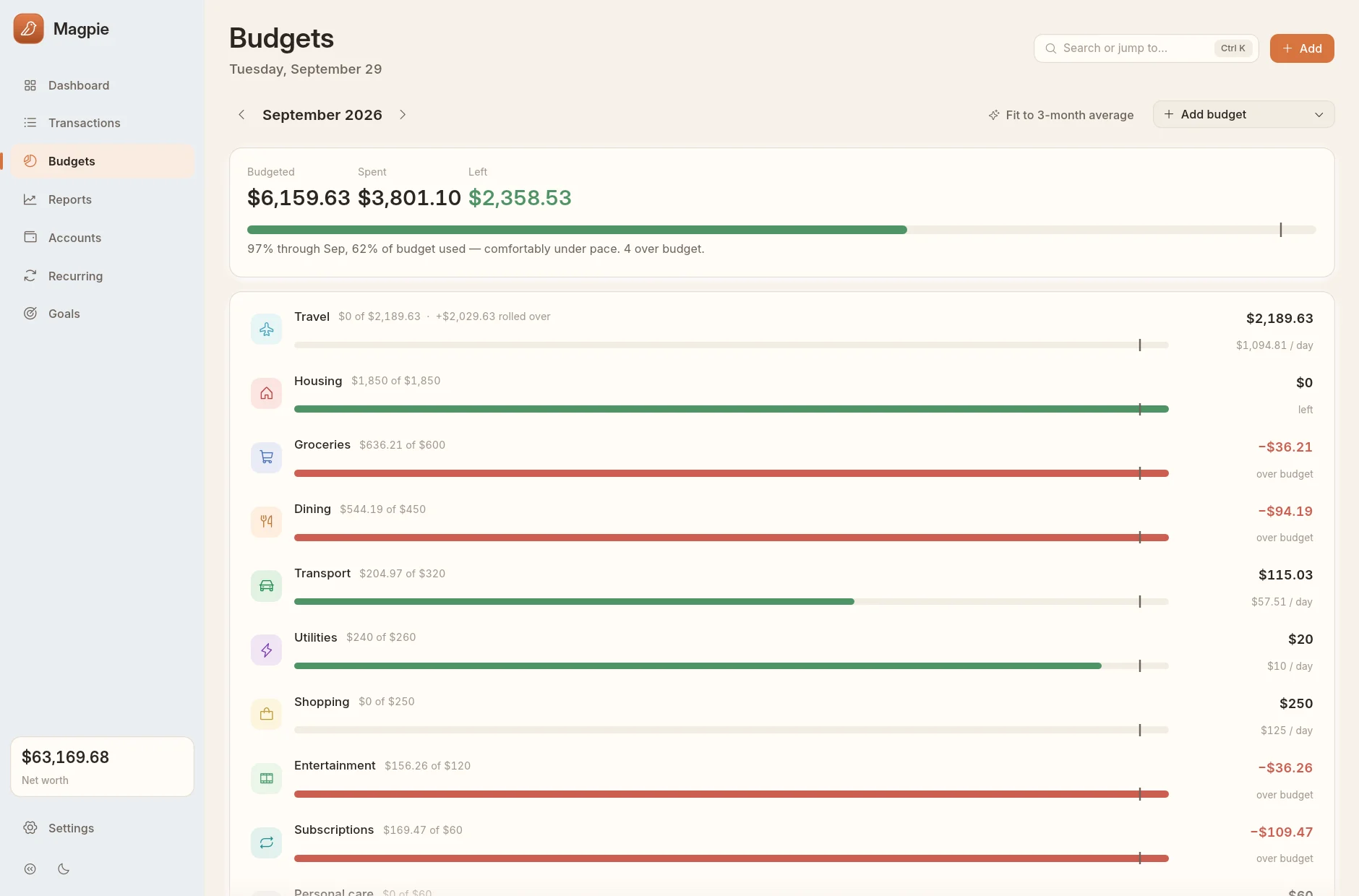Screen dimensions: 1359x896
Task: Click the Subscriptions repeat category icon
Action: 266,843
